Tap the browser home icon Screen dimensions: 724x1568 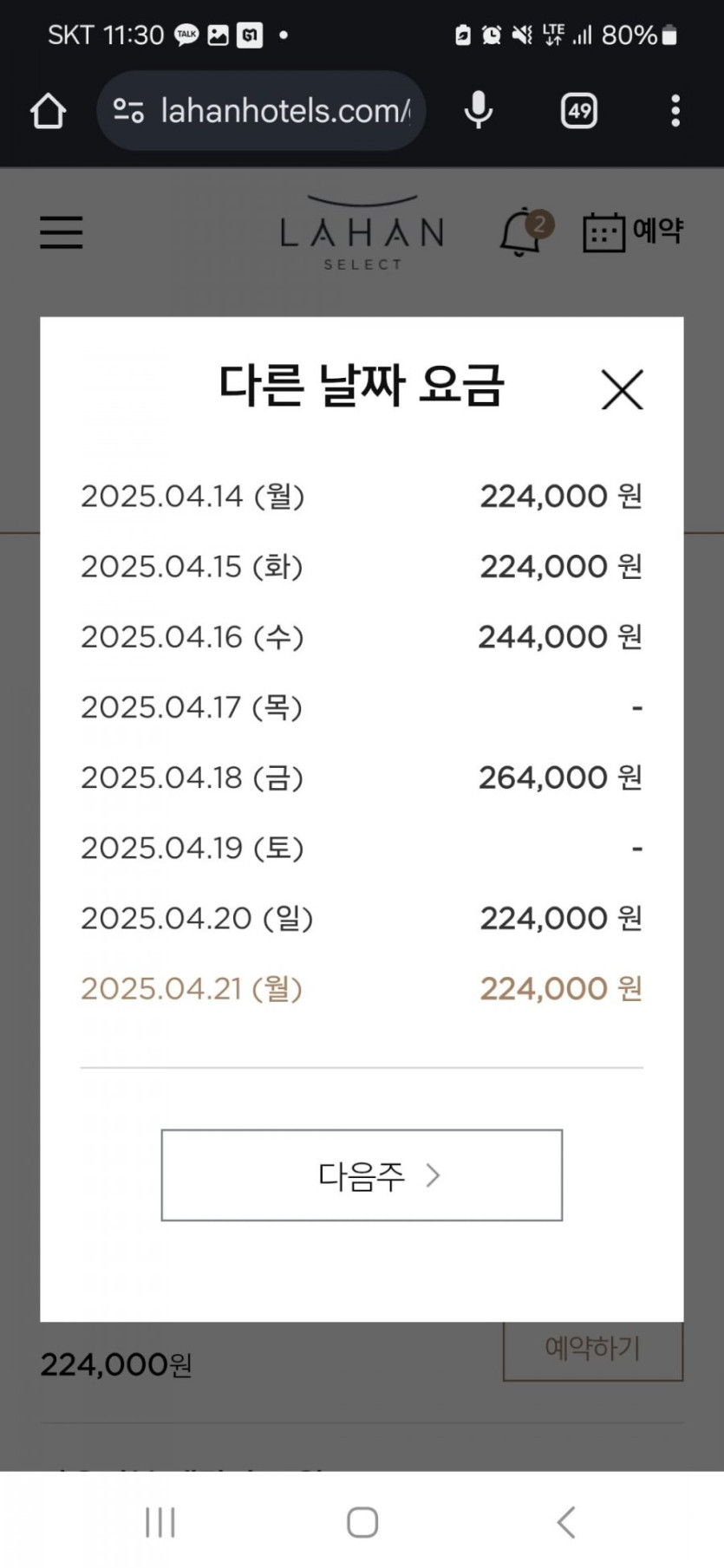[x=48, y=111]
